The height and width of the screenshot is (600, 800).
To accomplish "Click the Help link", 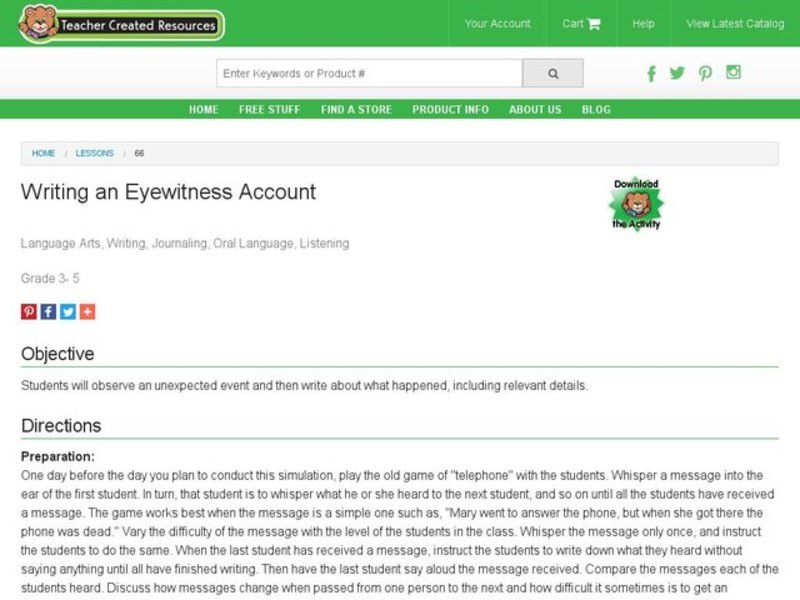I will [643, 23].
